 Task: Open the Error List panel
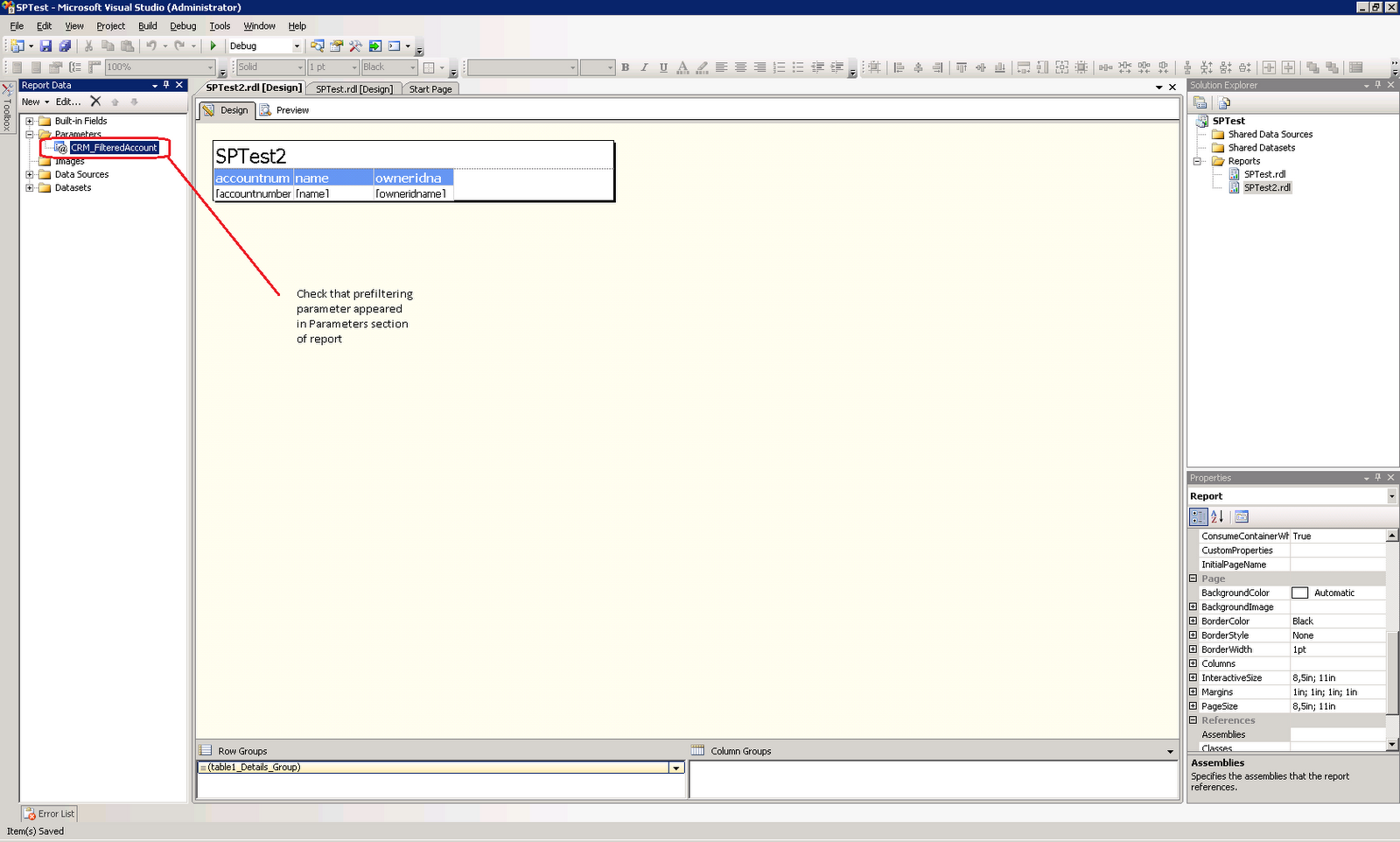(x=50, y=814)
